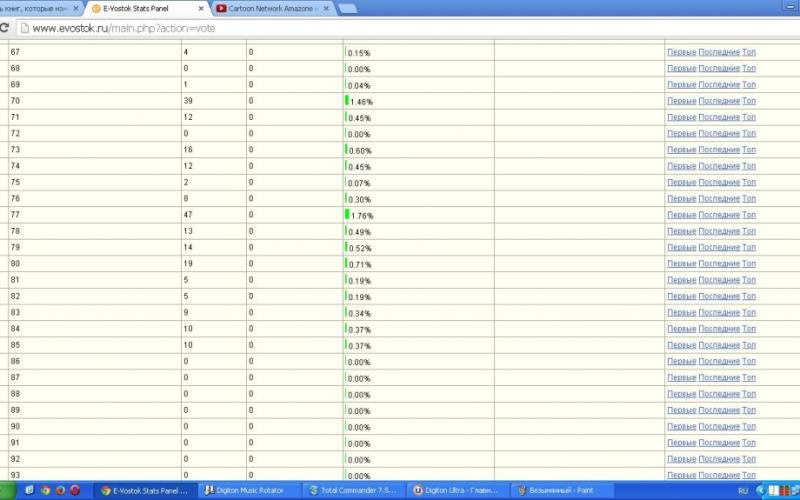This screenshot has height=500, width=800.
Task: Click the Show Desktop quick launch icon
Action: [30, 491]
